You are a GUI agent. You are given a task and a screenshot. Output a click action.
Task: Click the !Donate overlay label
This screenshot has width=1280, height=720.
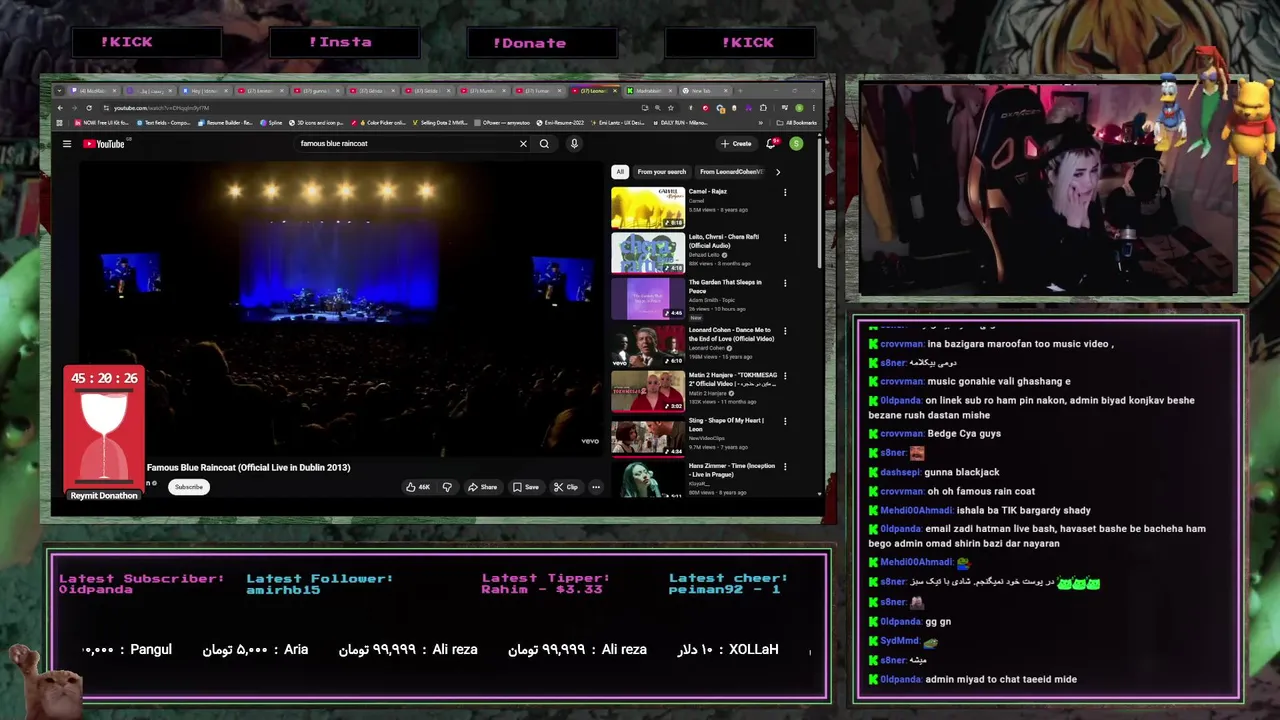529,43
